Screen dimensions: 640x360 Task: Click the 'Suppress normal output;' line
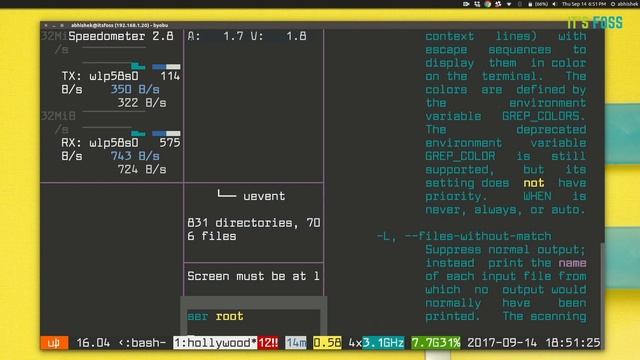505,249
